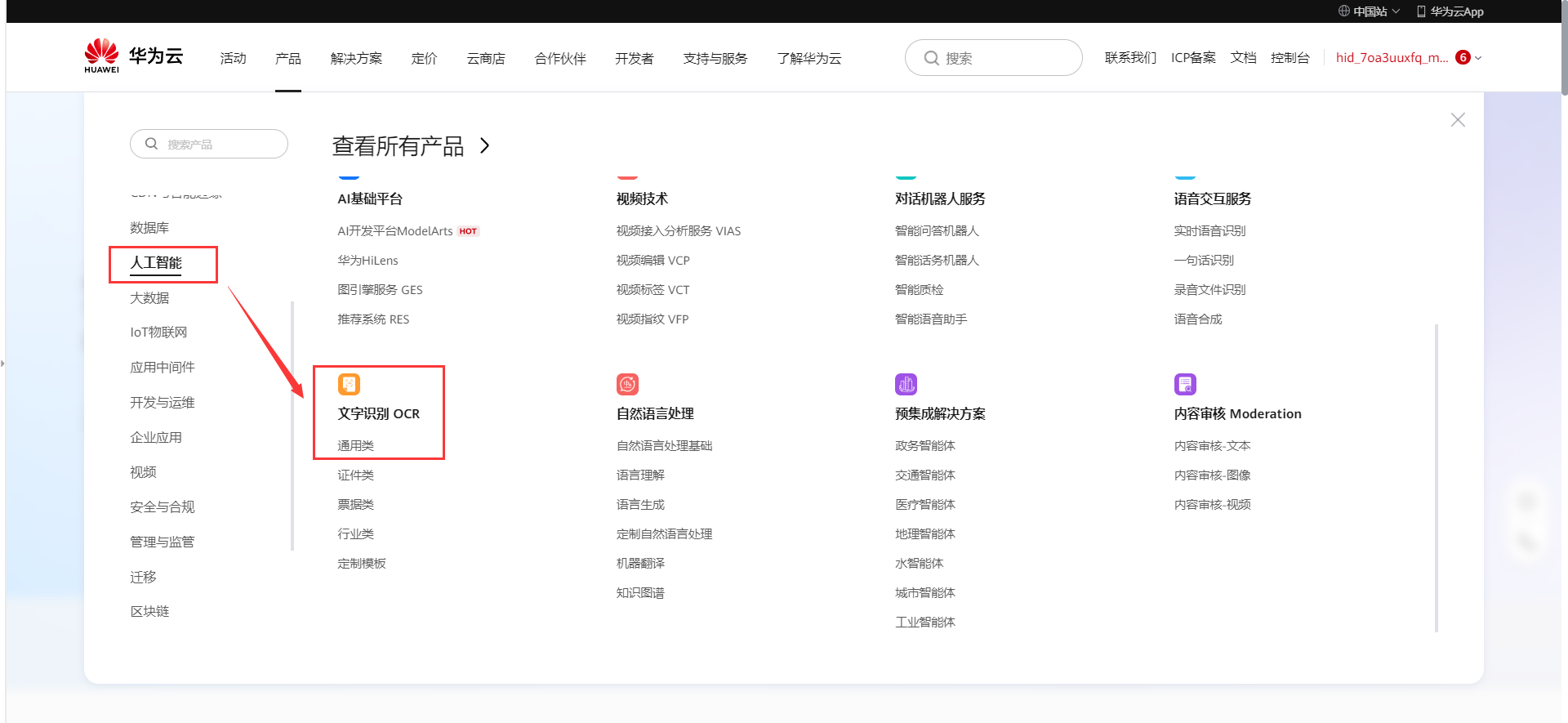Focus the top 搜索 input field
The height and width of the screenshot is (723, 1568).
(994, 58)
